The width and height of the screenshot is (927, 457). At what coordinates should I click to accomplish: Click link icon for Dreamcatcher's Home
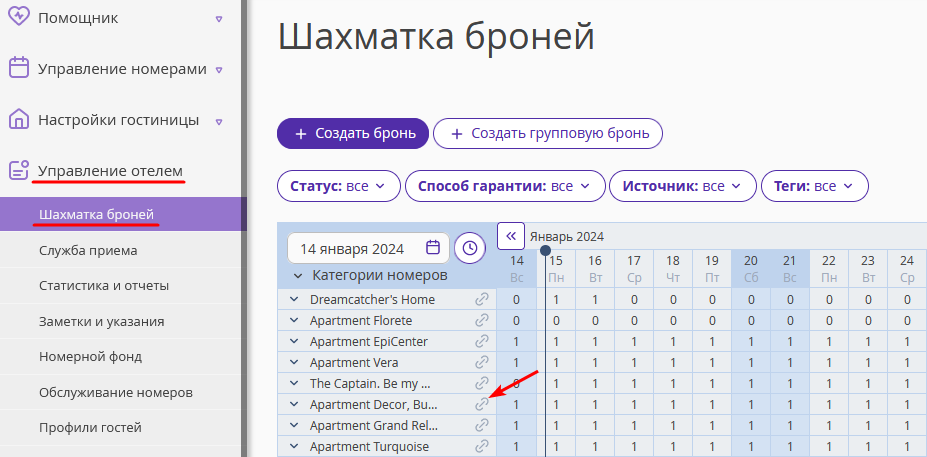point(482,299)
